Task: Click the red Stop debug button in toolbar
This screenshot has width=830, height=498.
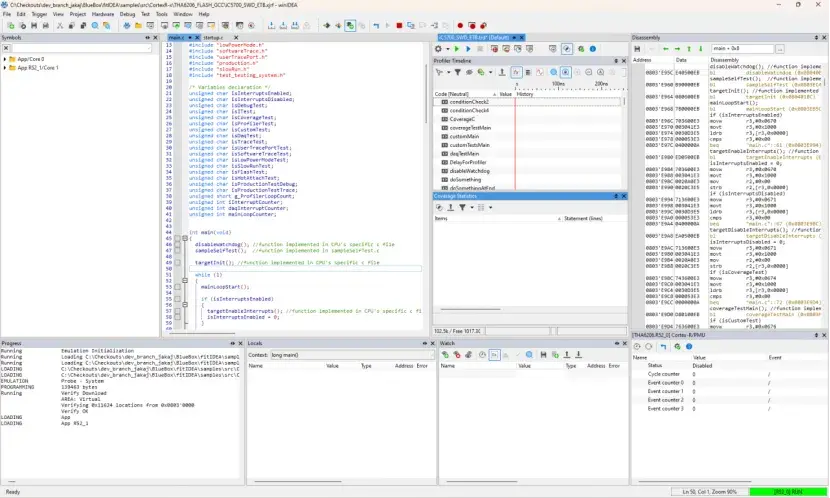Action: coord(399,25)
